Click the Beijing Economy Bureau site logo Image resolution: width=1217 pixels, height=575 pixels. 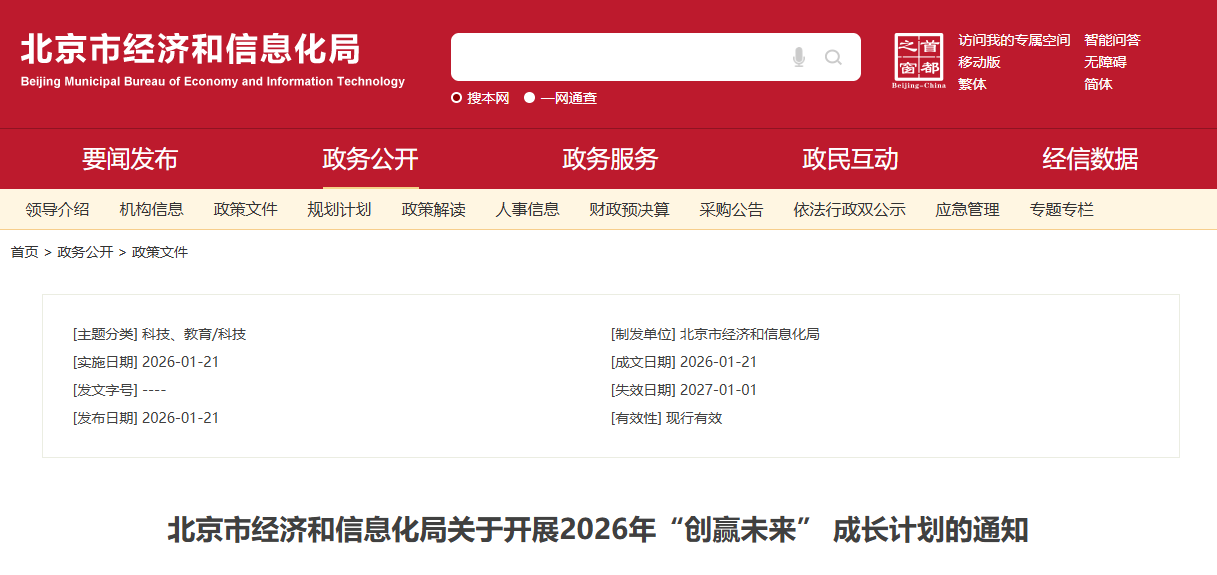pos(212,60)
